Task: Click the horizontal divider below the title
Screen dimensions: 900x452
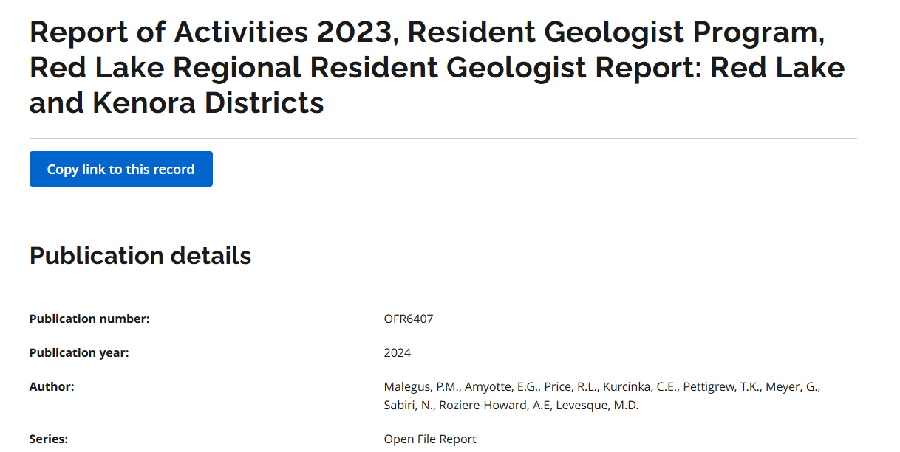Action: click(x=443, y=138)
